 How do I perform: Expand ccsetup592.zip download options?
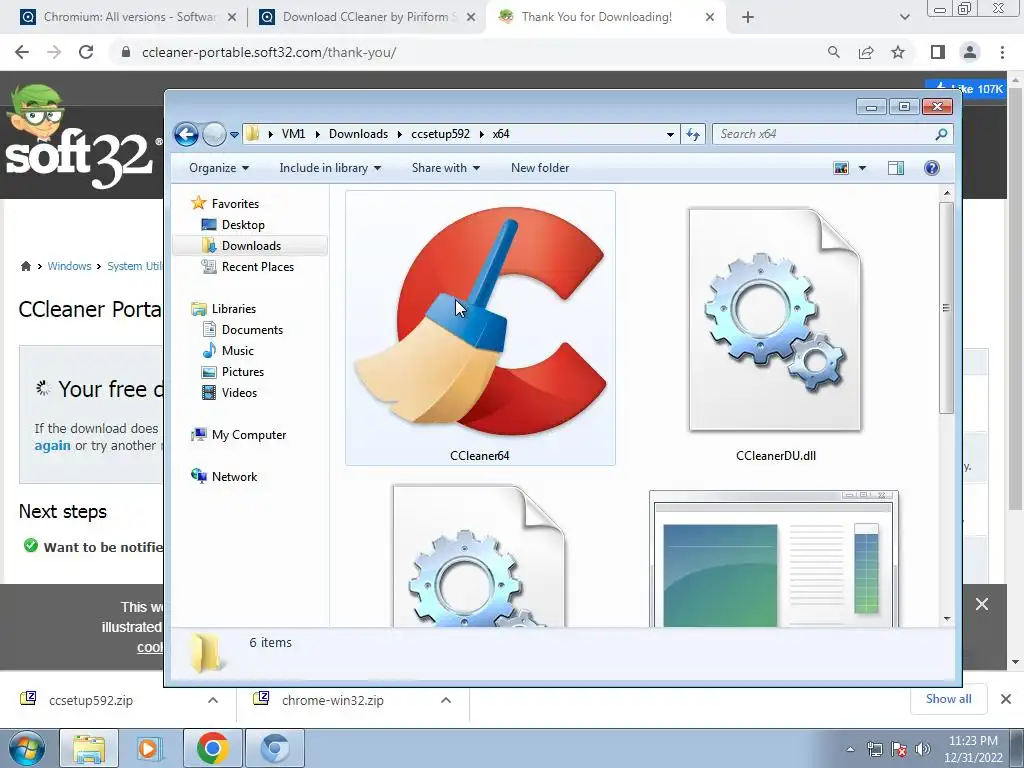(x=213, y=700)
